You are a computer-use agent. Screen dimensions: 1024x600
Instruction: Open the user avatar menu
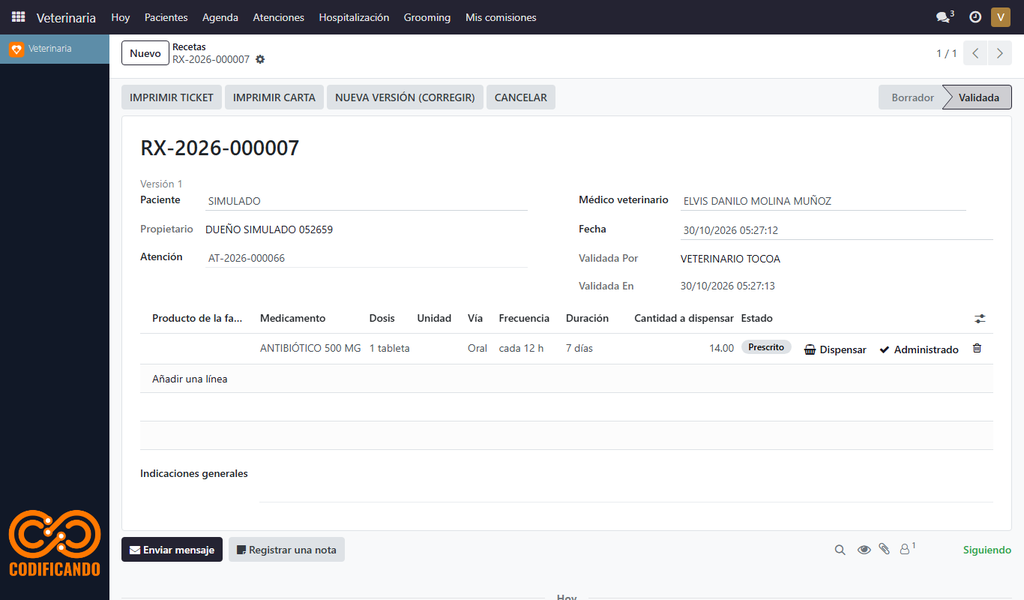pyautogui.click(x=1000, y=17)
